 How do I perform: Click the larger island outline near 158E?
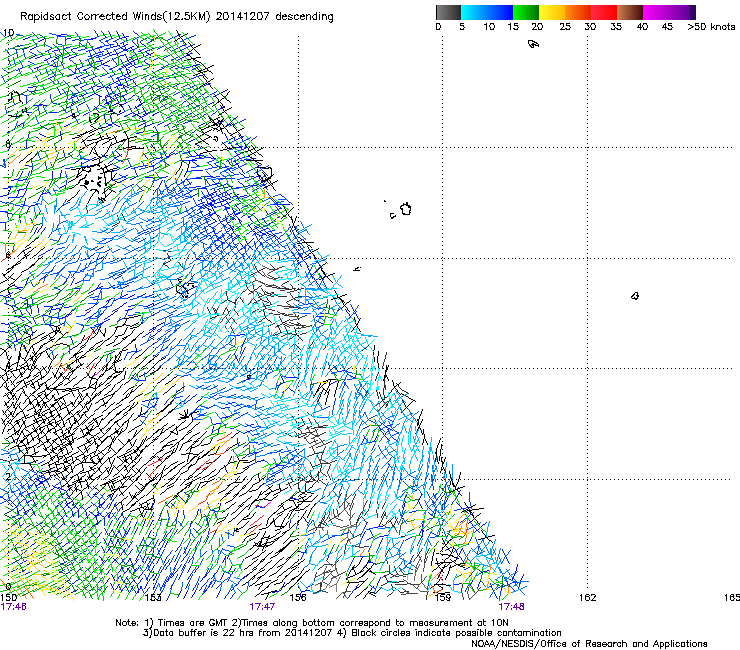406,209
